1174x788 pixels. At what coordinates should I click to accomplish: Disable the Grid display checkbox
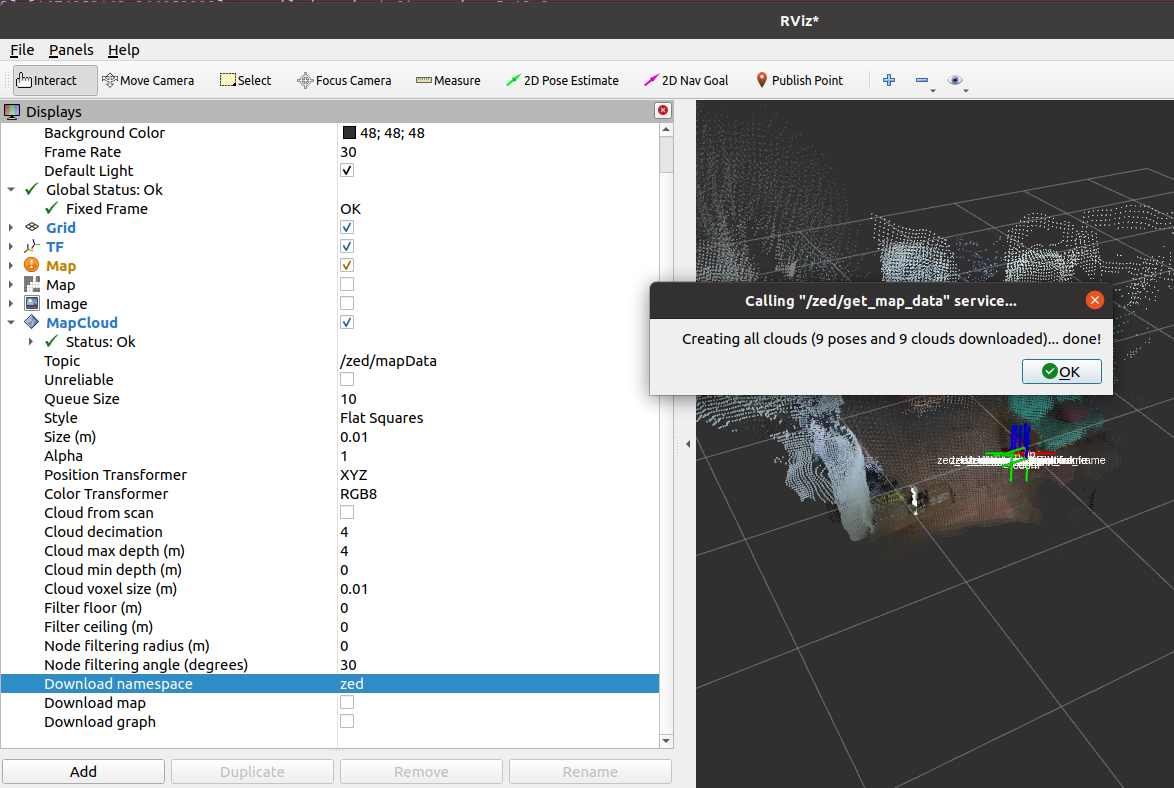pyautogui.click(x=347, y=228)
